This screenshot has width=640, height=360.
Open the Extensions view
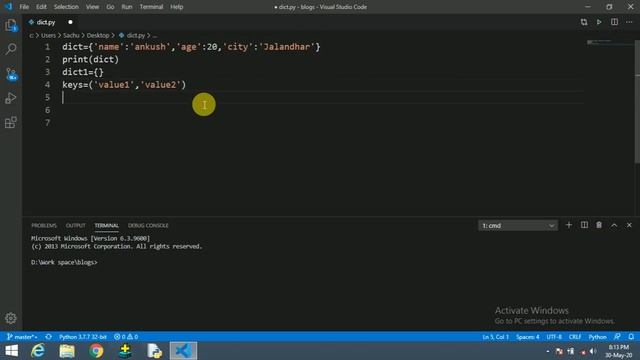[11, 122]
